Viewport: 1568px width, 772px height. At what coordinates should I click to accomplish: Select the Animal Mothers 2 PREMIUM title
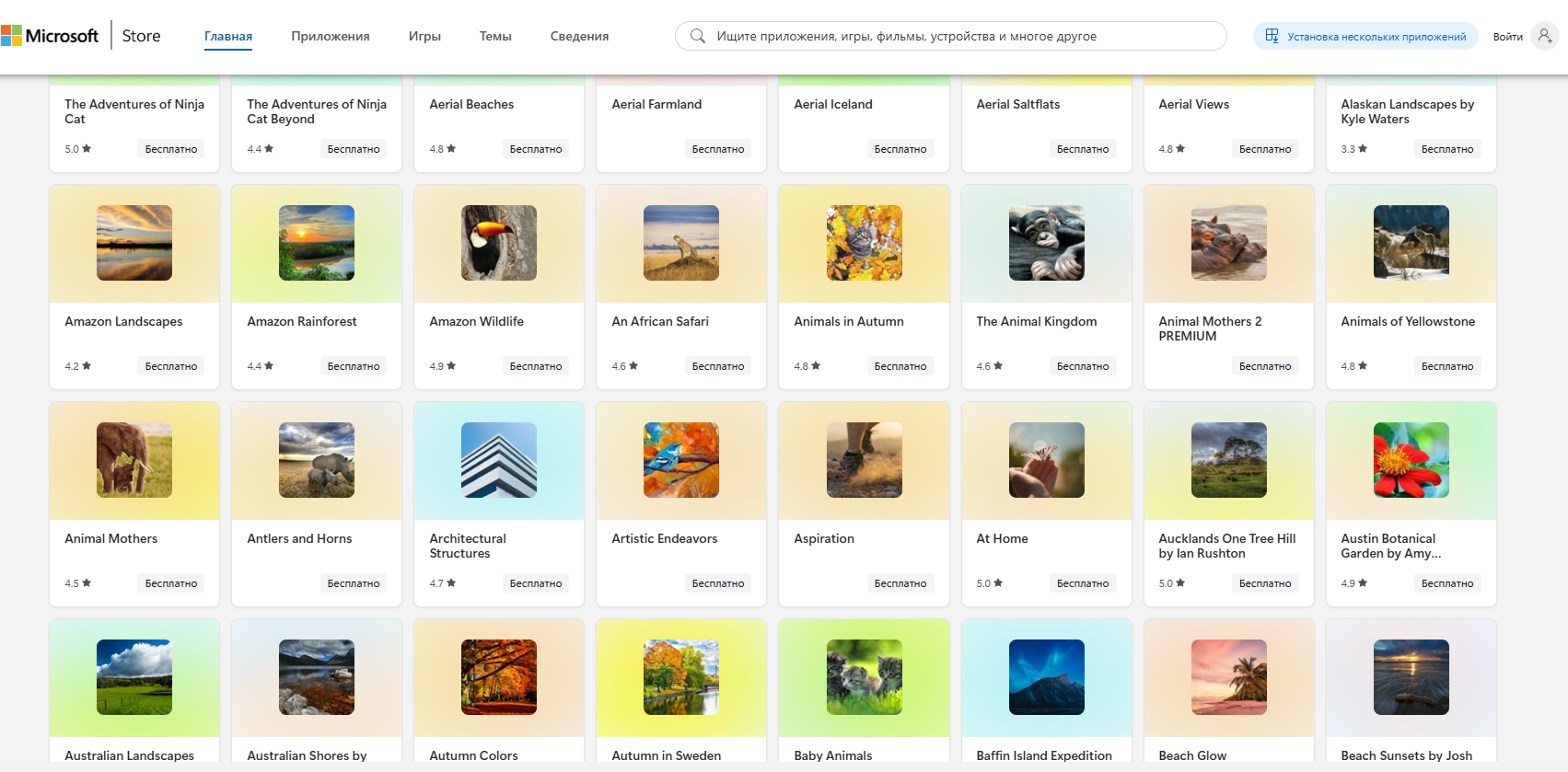pyautogui.click(x=1210, y=328)
